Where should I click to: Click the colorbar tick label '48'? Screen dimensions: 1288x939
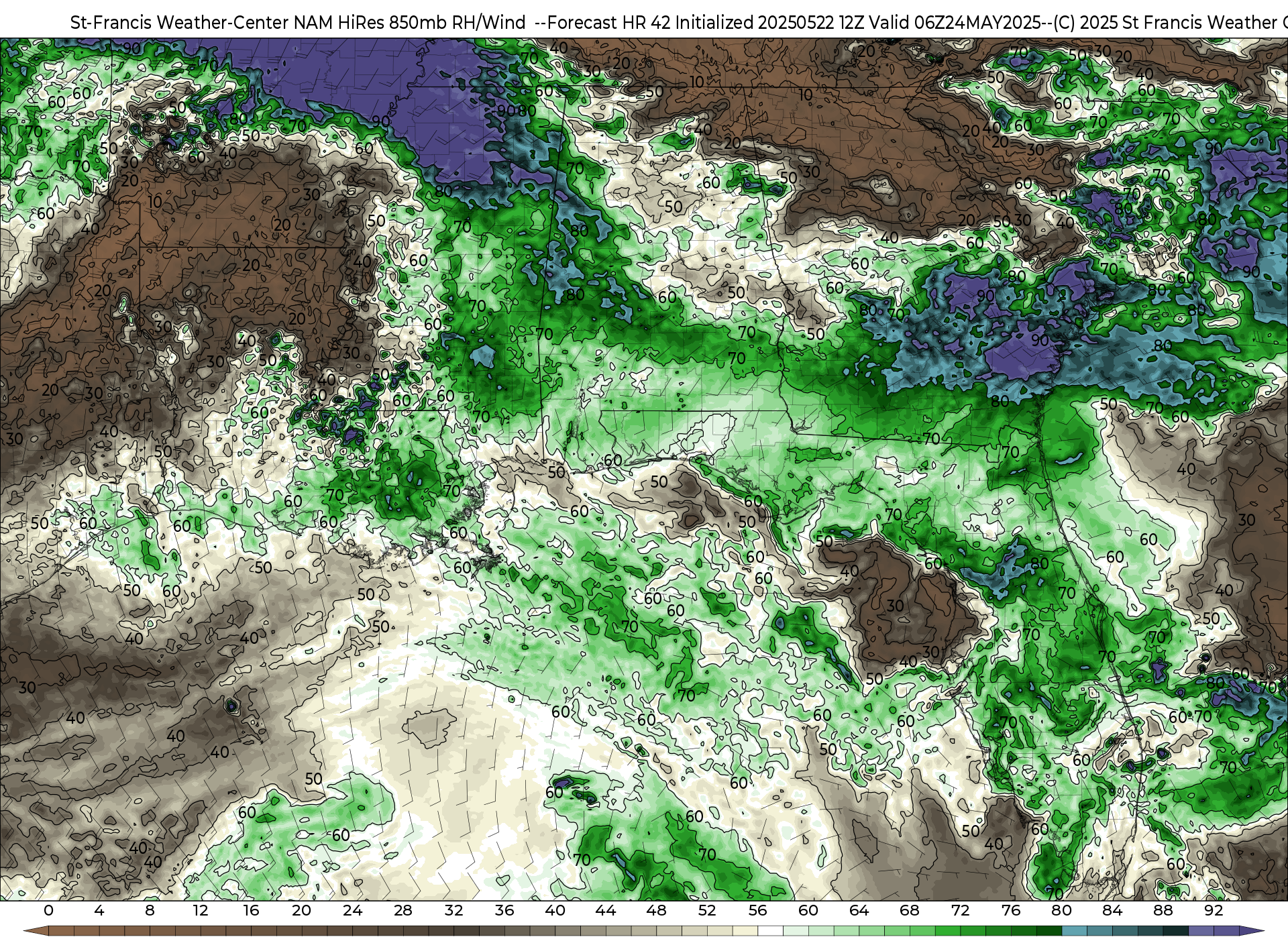coord(656,911)
